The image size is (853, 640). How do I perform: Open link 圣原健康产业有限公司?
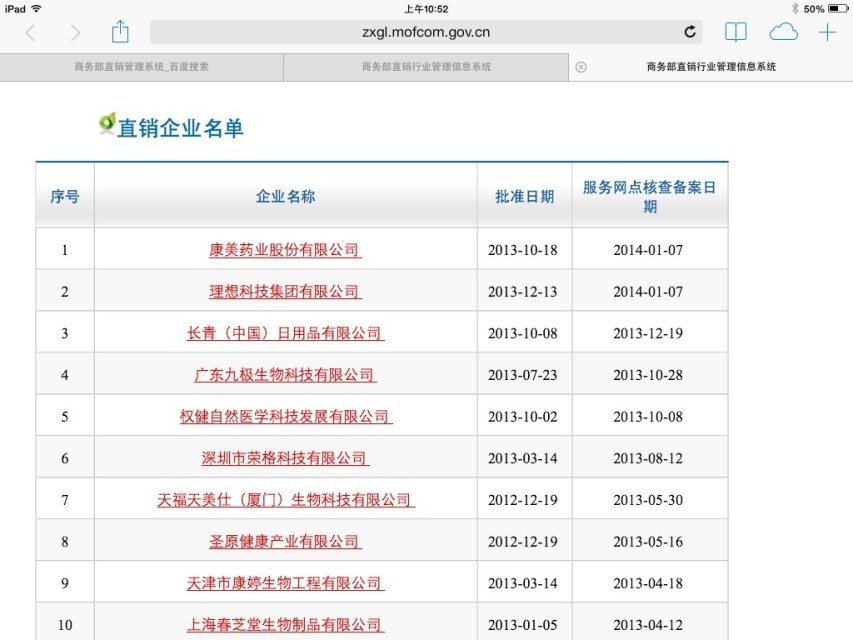pyautogui.click(x=285, y=541)
